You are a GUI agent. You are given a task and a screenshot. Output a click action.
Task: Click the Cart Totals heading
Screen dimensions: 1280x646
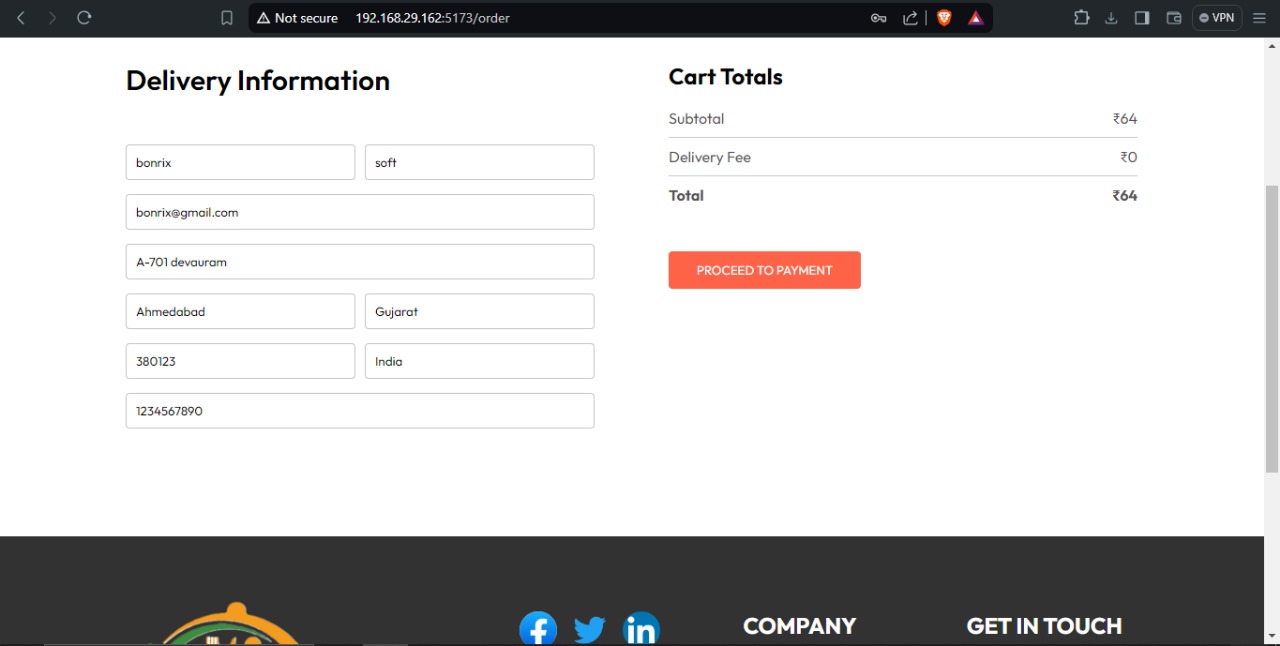tap(726, 77)
